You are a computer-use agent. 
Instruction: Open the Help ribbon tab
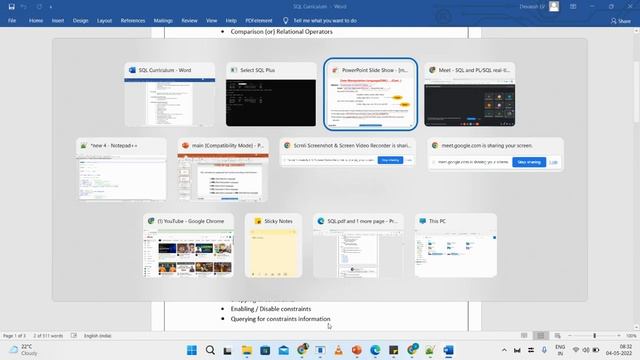pyautogui.click(x=231, y=20)
